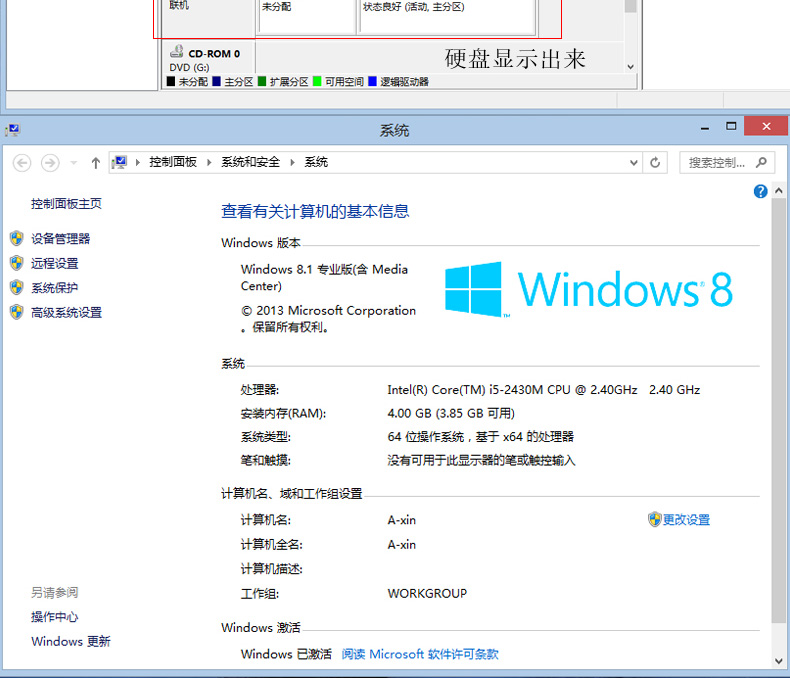This screenshot has height=678, width=790.
Task: Open 控制面板主页 link
Action: (66, 204)
